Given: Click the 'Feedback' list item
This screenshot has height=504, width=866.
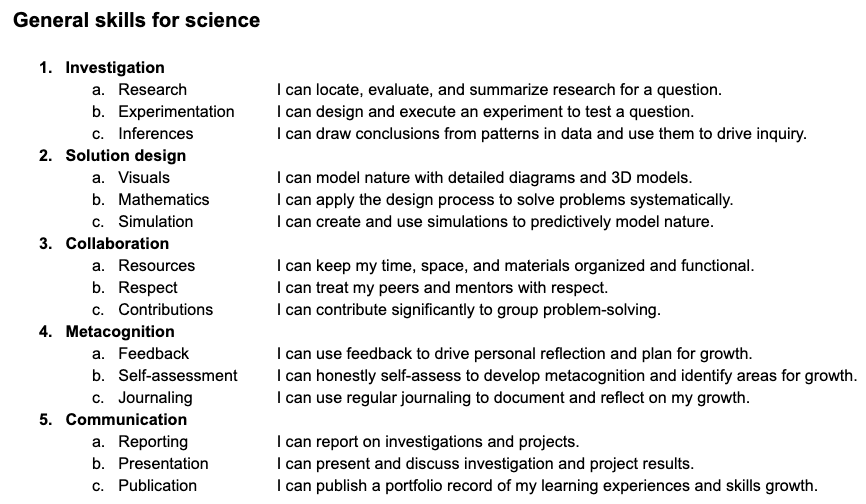Looking at the screenshot, I should coord(154,353).
